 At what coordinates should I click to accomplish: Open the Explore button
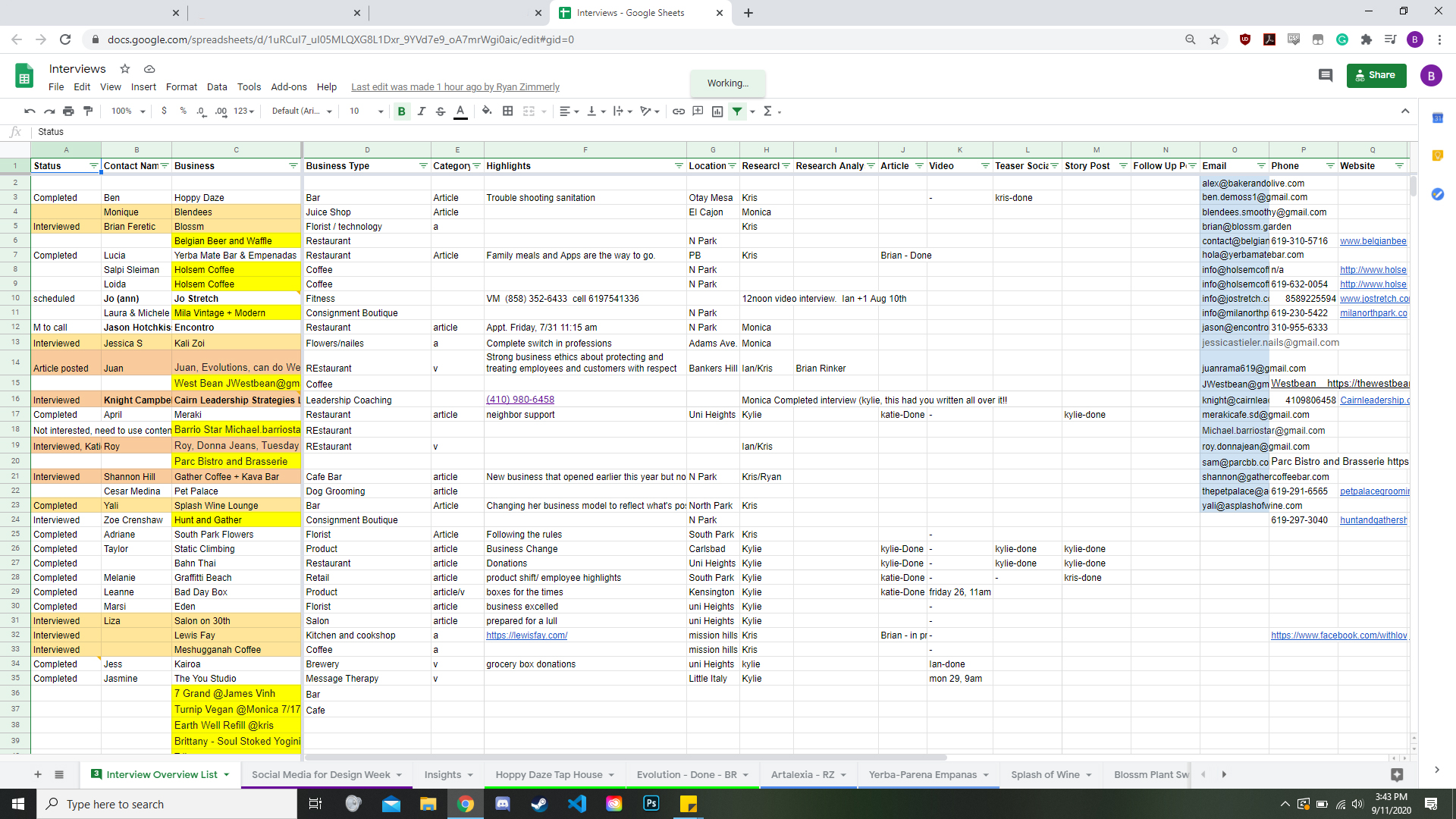click(x=1397, y=774)
